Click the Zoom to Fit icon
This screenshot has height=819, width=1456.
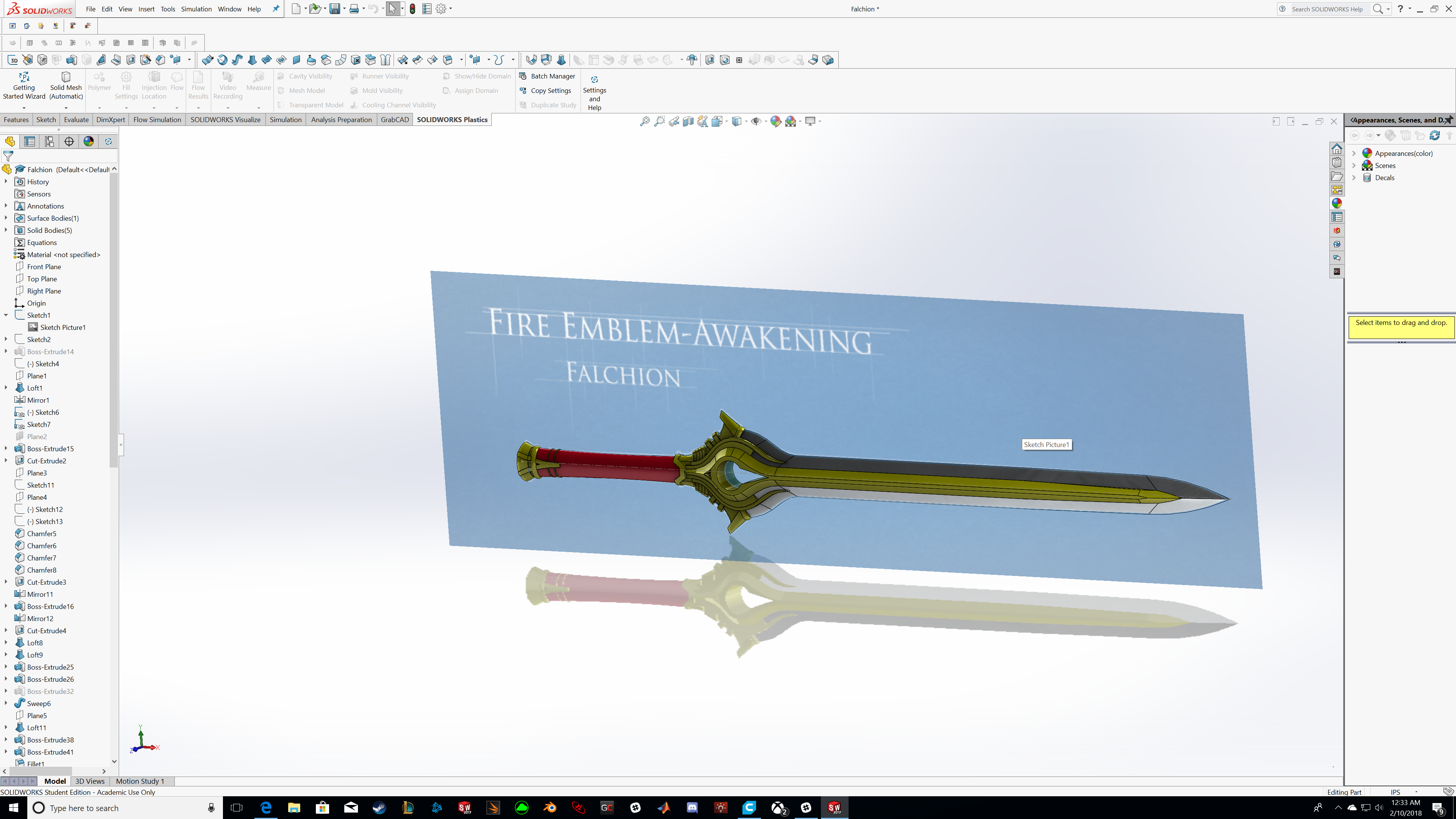coord(644,121)
